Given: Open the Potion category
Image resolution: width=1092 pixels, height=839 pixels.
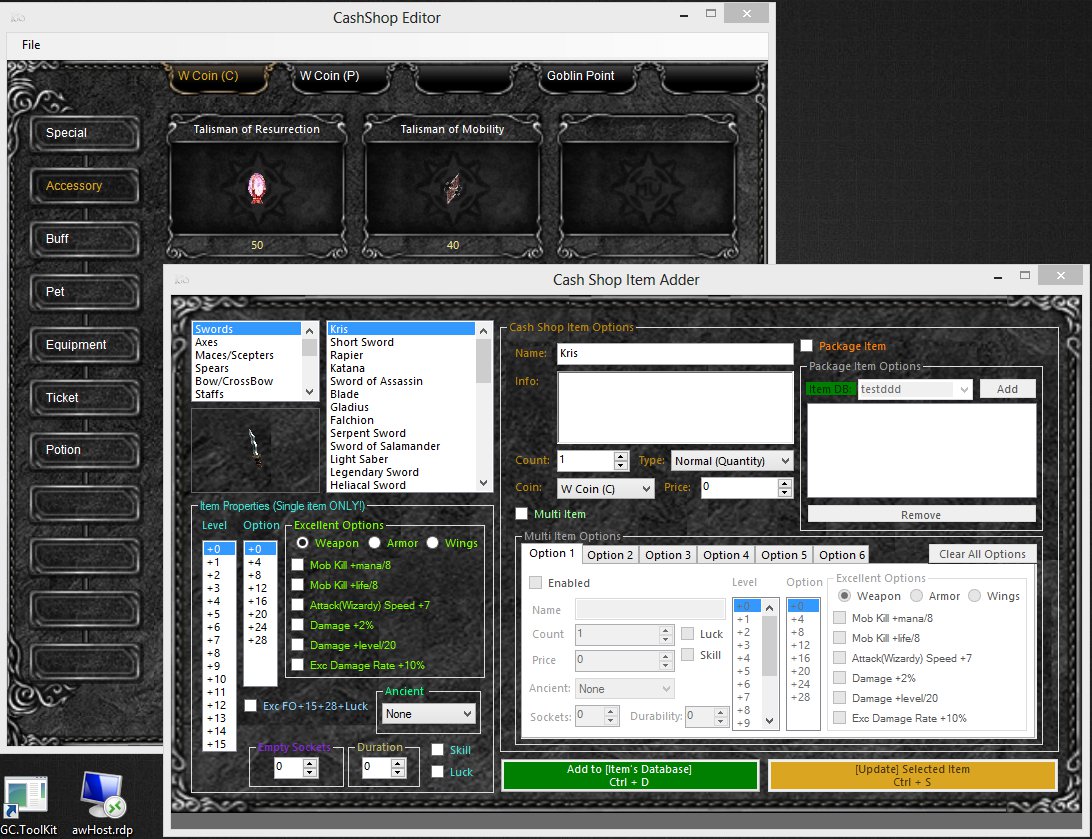Looking at the screenshot, I should pos(85,450).
